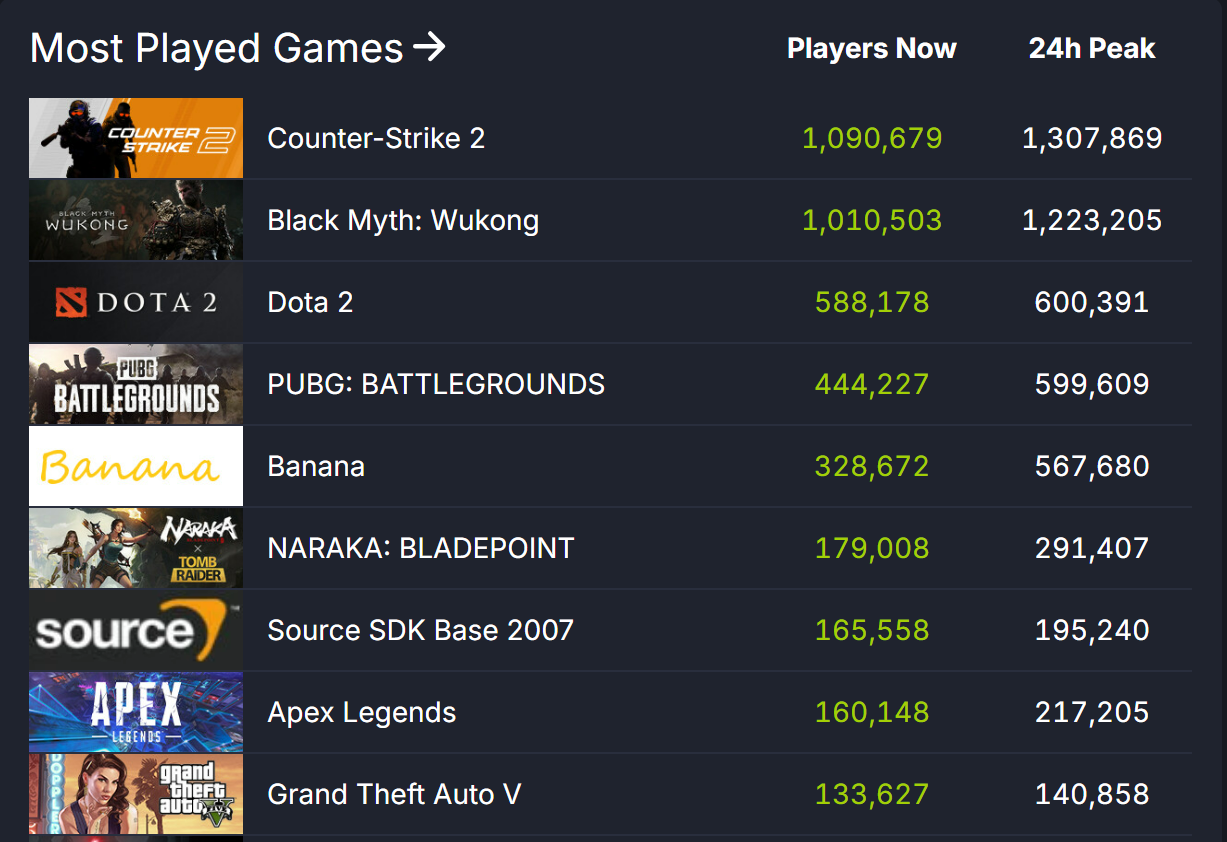The height and width of the screenshot is (842, 1227).
Task: Click the Grand Theft Auto V thumbnail
Action: pos(136,794)
